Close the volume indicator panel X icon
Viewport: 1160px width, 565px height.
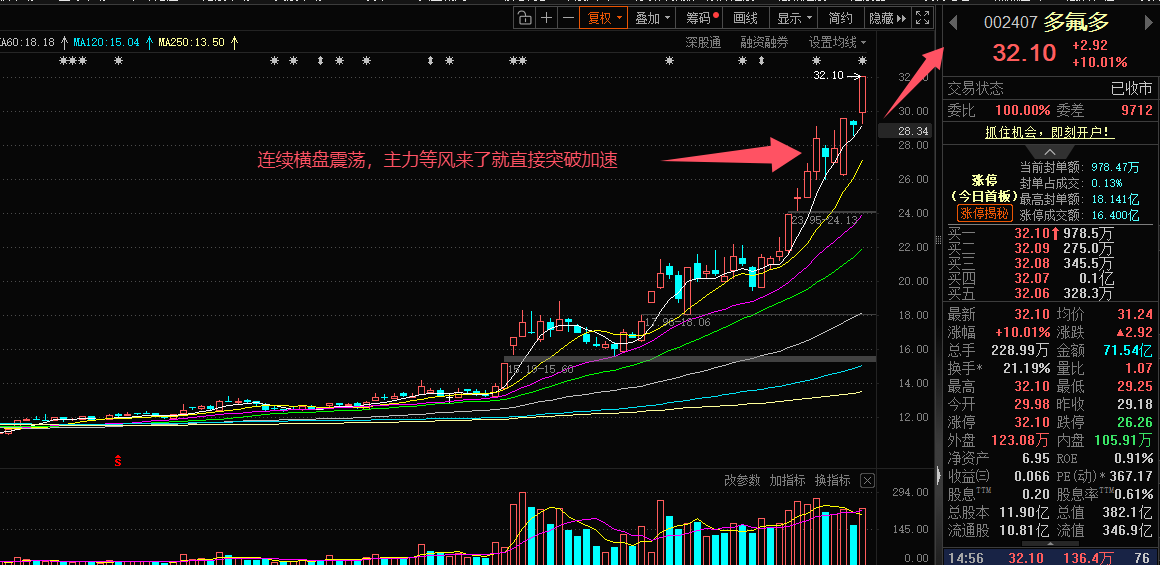point(868,480)
